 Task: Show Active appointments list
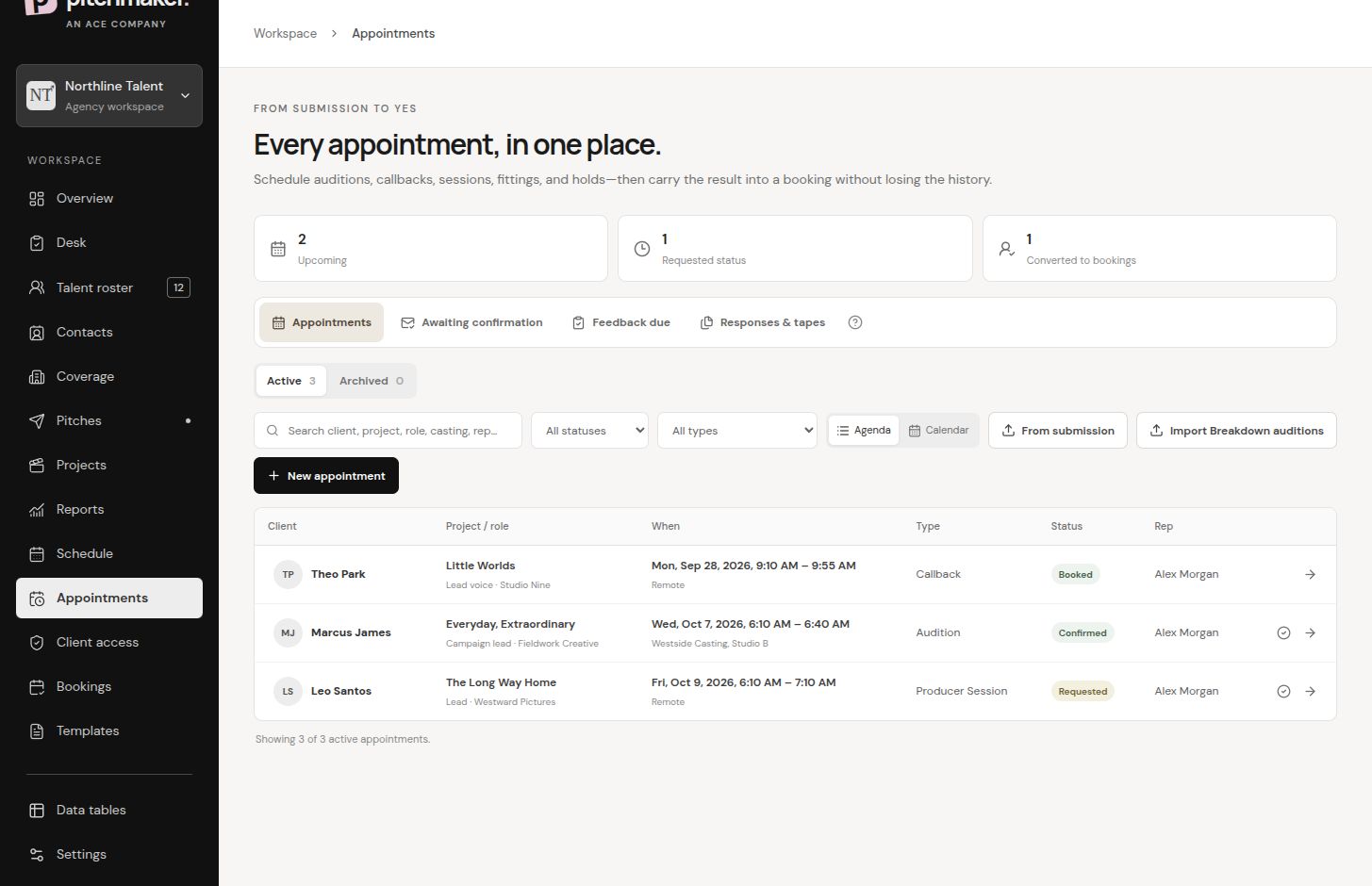pos(291,381)
